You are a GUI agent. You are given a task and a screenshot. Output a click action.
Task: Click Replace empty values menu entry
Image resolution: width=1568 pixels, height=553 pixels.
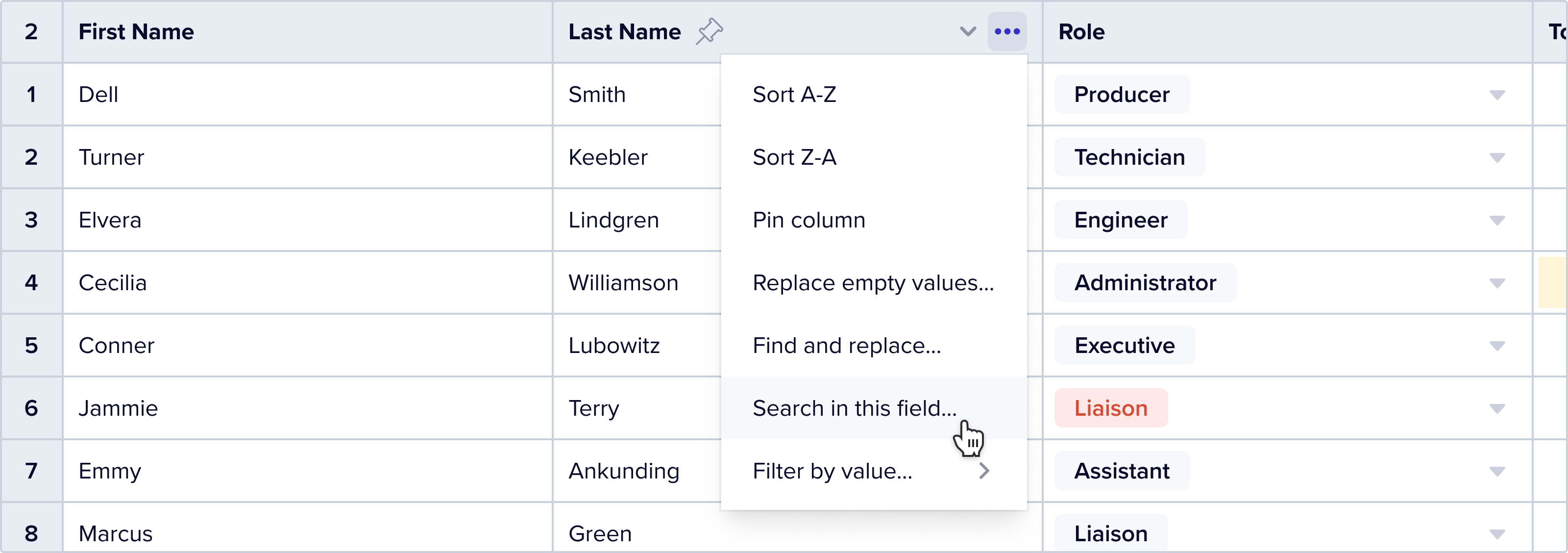872,282
